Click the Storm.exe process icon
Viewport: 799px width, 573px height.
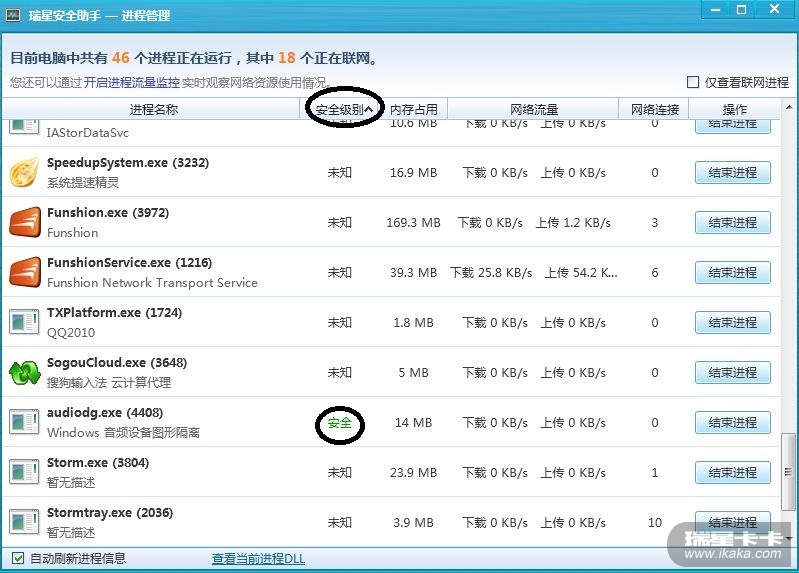(x=24, y=472)
